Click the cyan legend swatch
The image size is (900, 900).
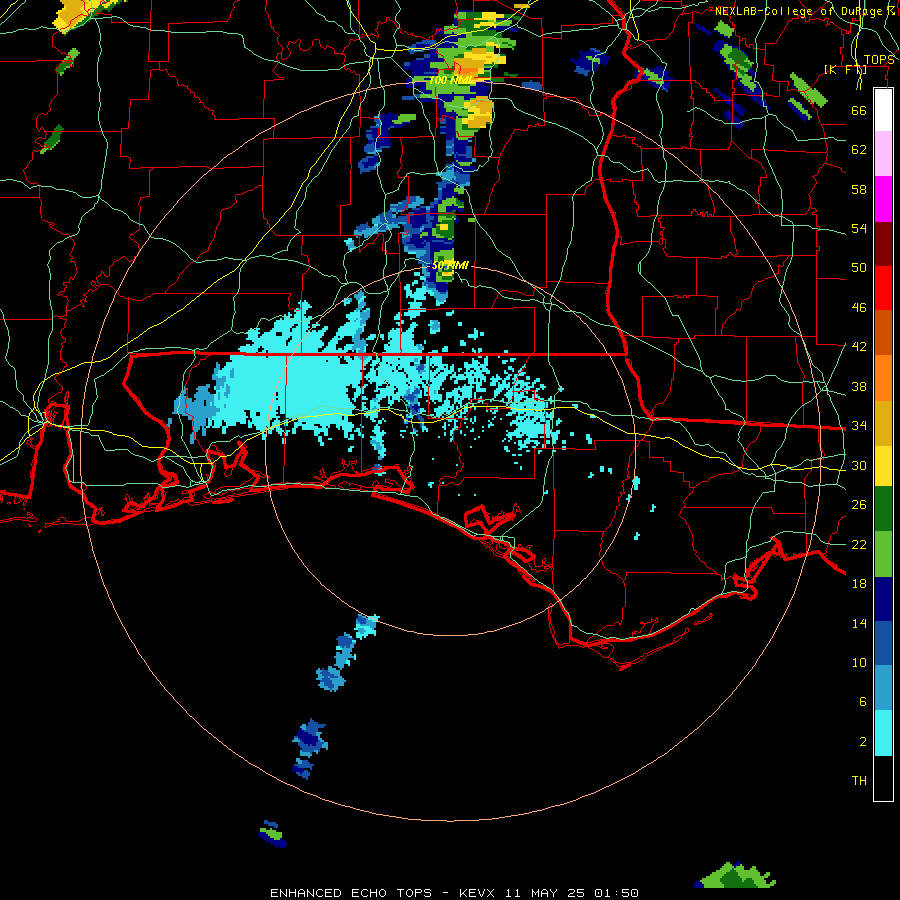pos(883,733)
